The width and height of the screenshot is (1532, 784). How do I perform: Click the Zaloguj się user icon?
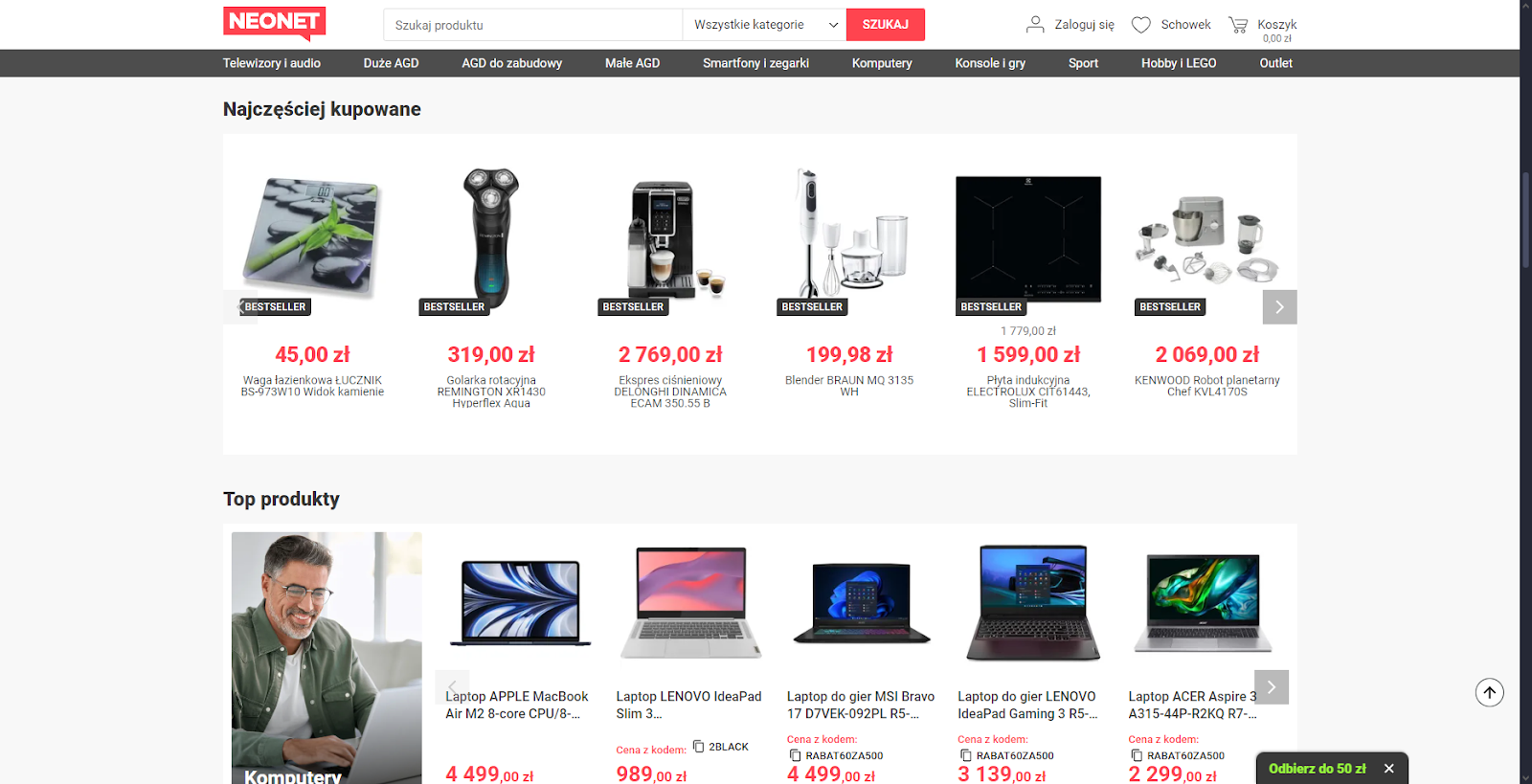[1035, 24]
